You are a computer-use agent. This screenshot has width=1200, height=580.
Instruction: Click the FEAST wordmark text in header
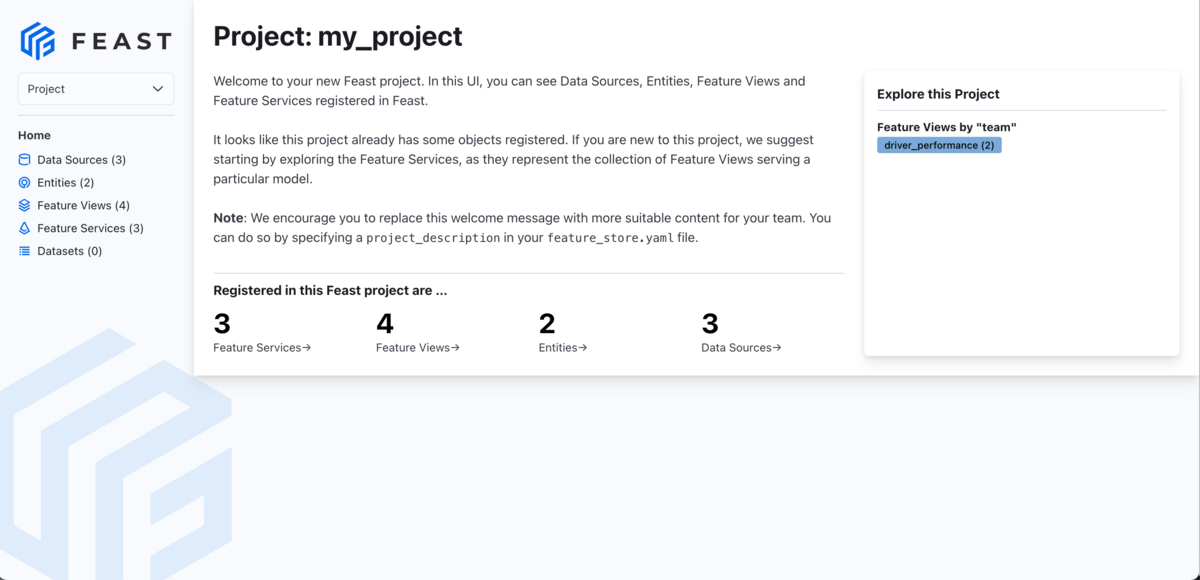[x=122, y=42]
